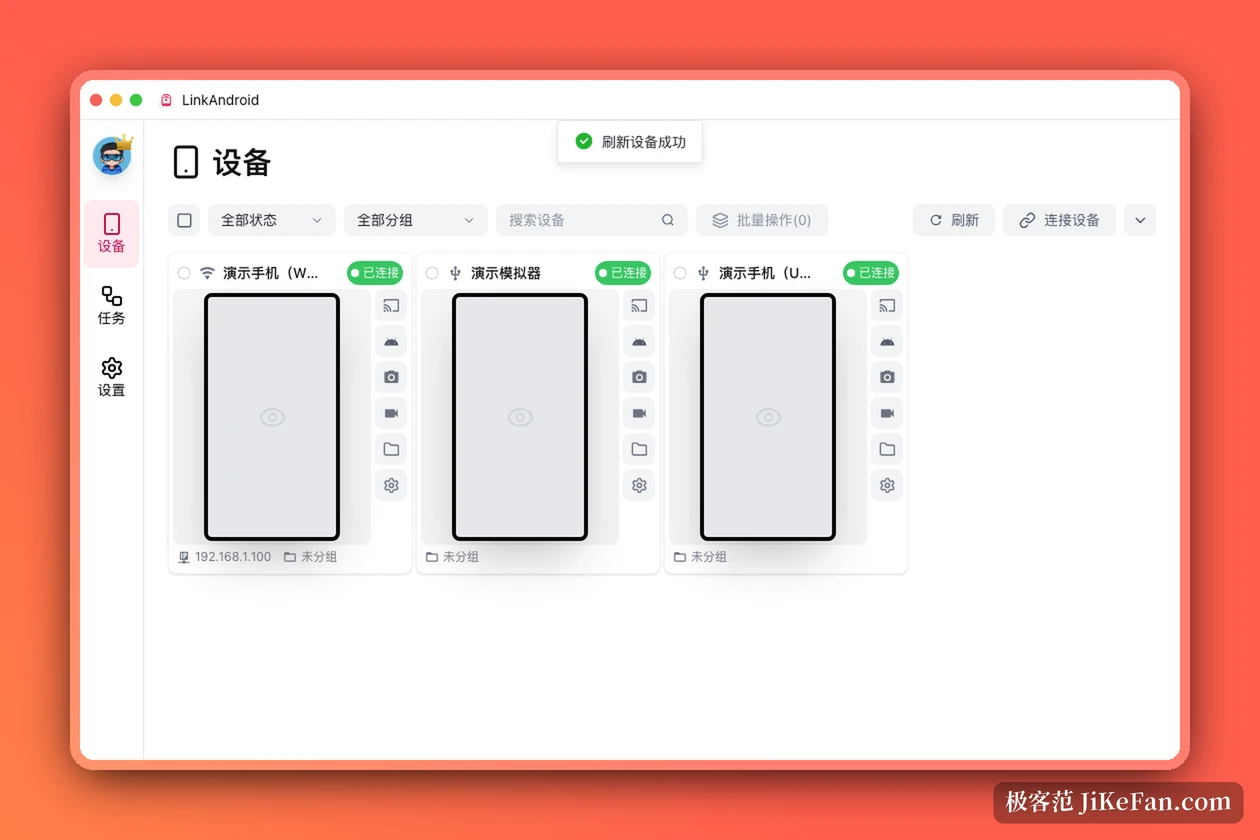Open the file manager for the WiFi demo phone
1260x840 pixels.
(391, 449)
